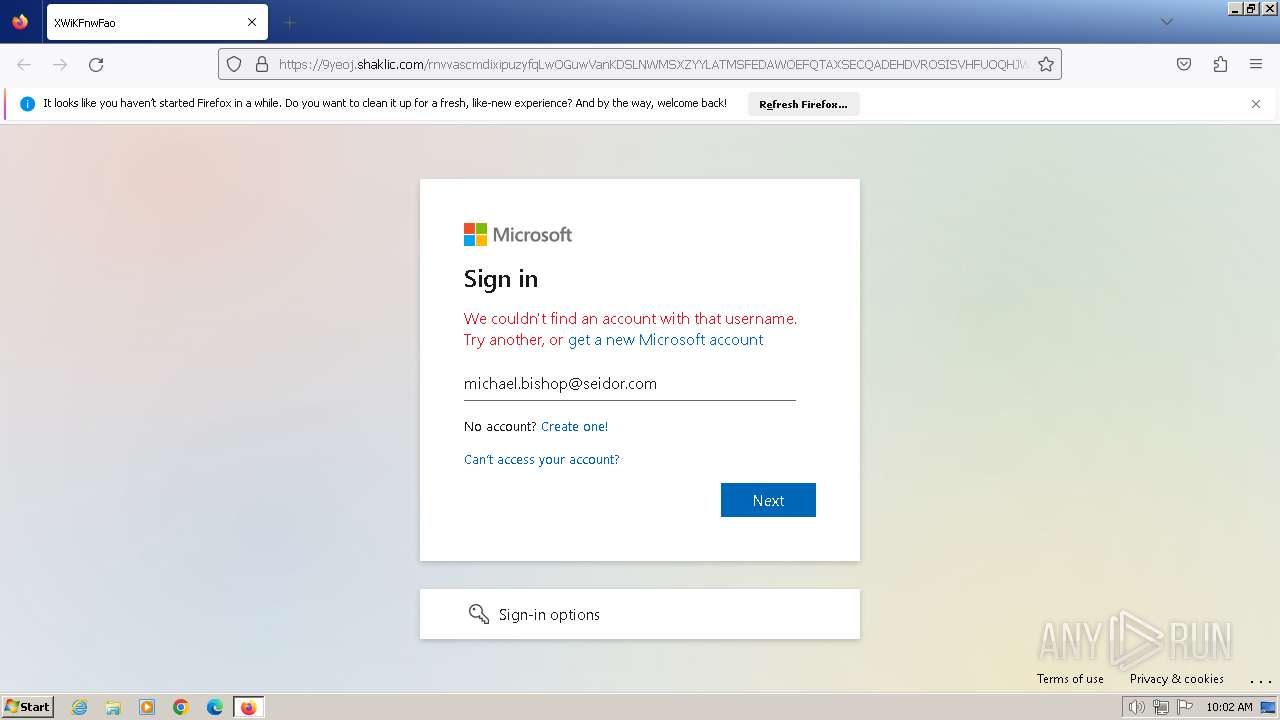Screen dimensions: 1280x720
Task: Click the Create one! link
Action: click(x=574, y=427)
